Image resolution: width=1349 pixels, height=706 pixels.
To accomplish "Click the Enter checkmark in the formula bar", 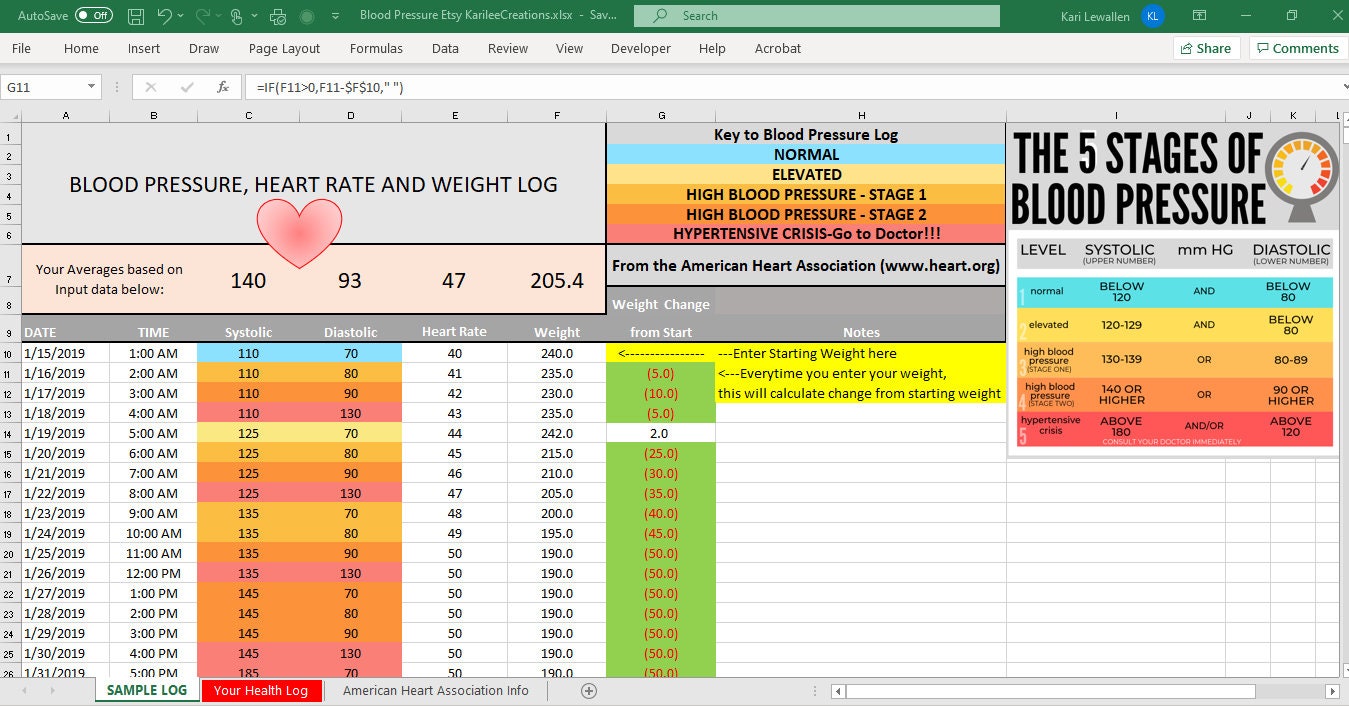I will point(189,87).
